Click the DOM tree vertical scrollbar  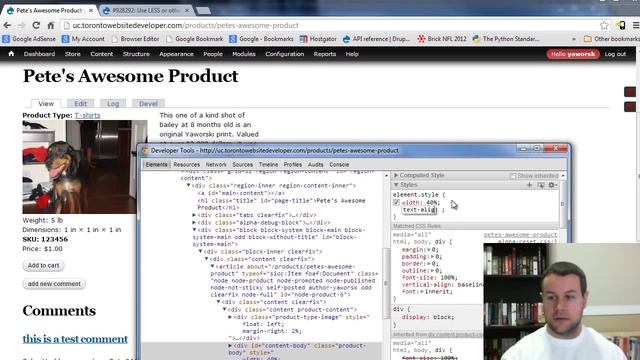point(386,283)
